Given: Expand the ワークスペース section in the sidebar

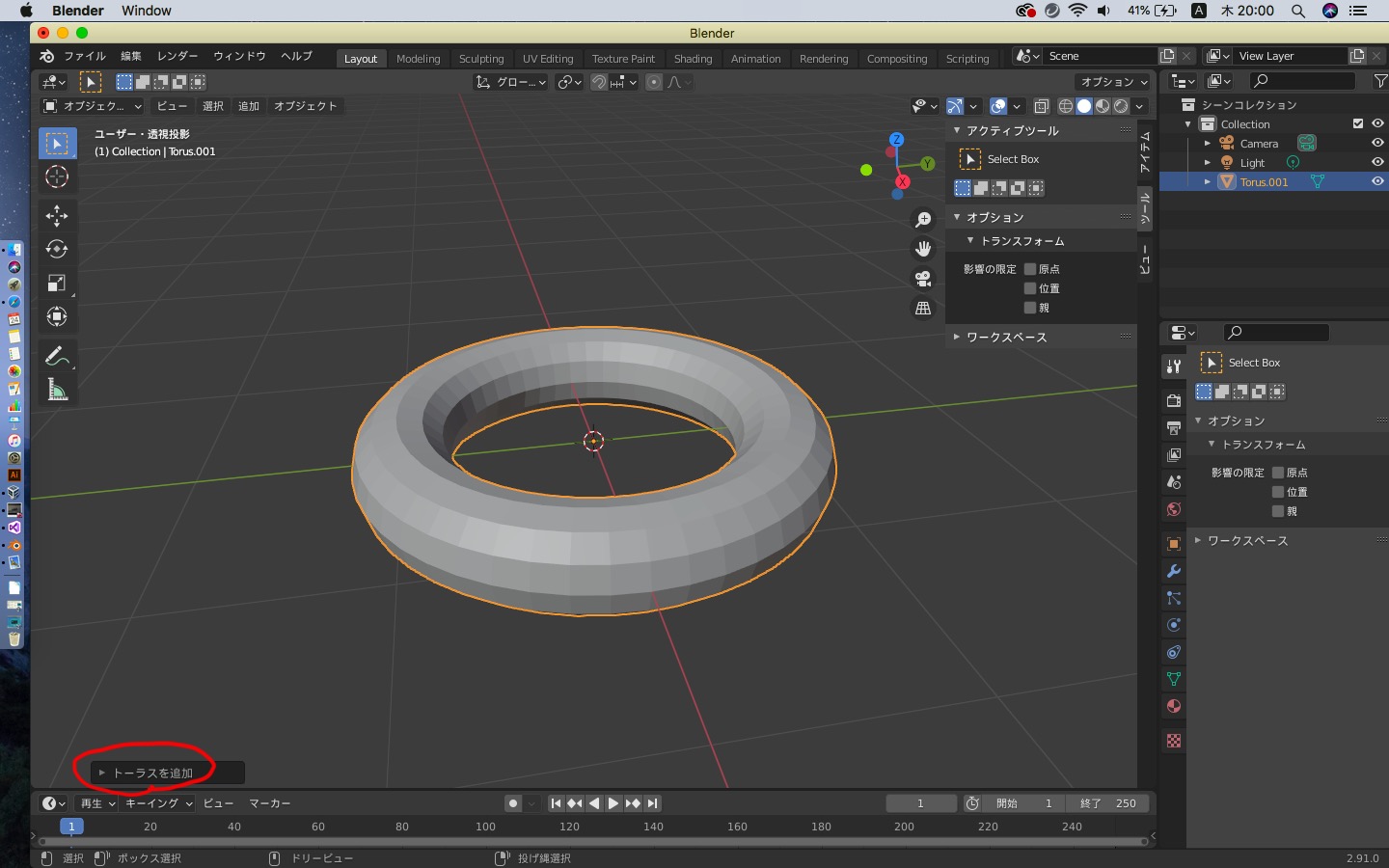Looking at the screenshot, I should [x=1006, y=337].
